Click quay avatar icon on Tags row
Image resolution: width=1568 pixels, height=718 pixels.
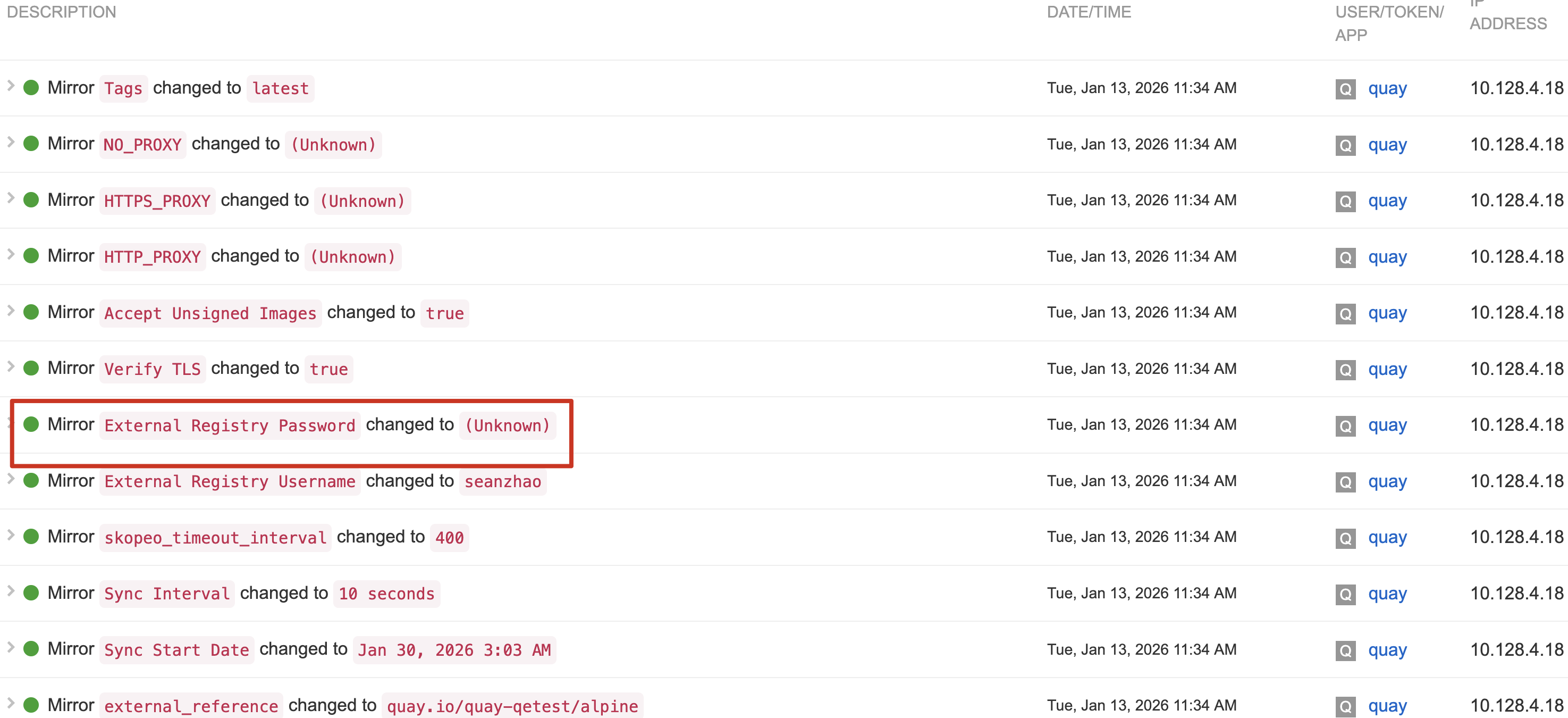coord(1345,89)
